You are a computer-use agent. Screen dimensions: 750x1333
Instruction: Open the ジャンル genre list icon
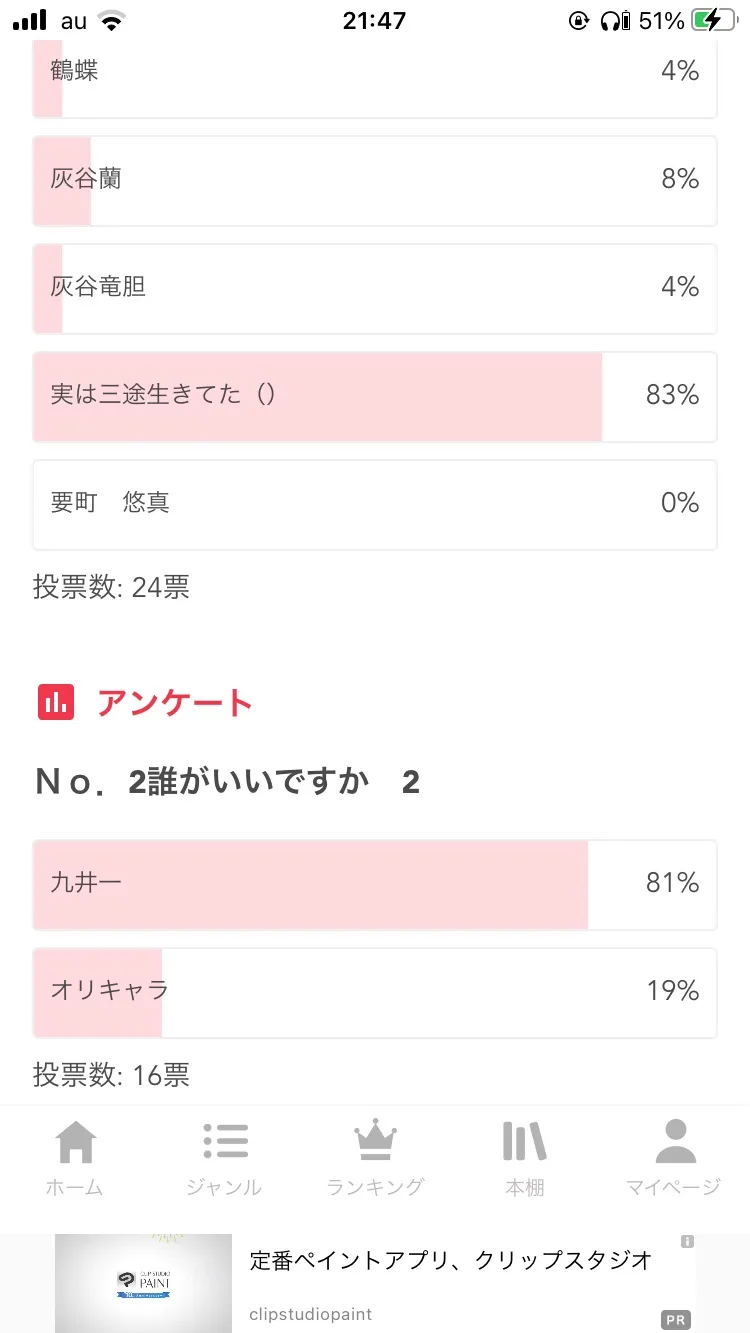pos(225,1143)
